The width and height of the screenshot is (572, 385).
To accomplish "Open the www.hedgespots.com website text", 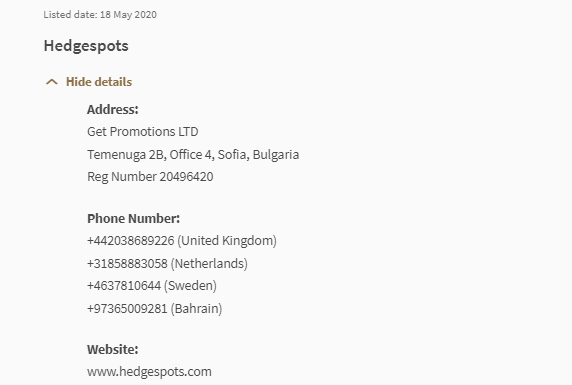I will 149,372.
